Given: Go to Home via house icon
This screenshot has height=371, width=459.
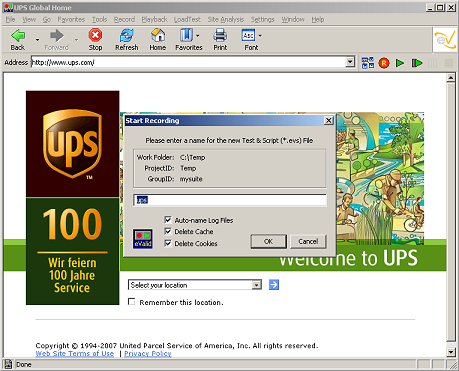Looking at the screenshot, I should coord(158,35).
